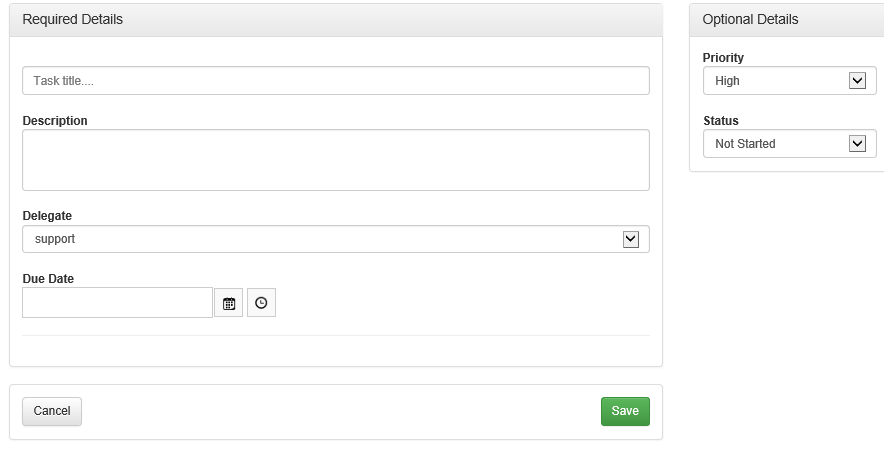
Task: Click the Description field label
Action: pyautogui.click(x=55, y=121)
